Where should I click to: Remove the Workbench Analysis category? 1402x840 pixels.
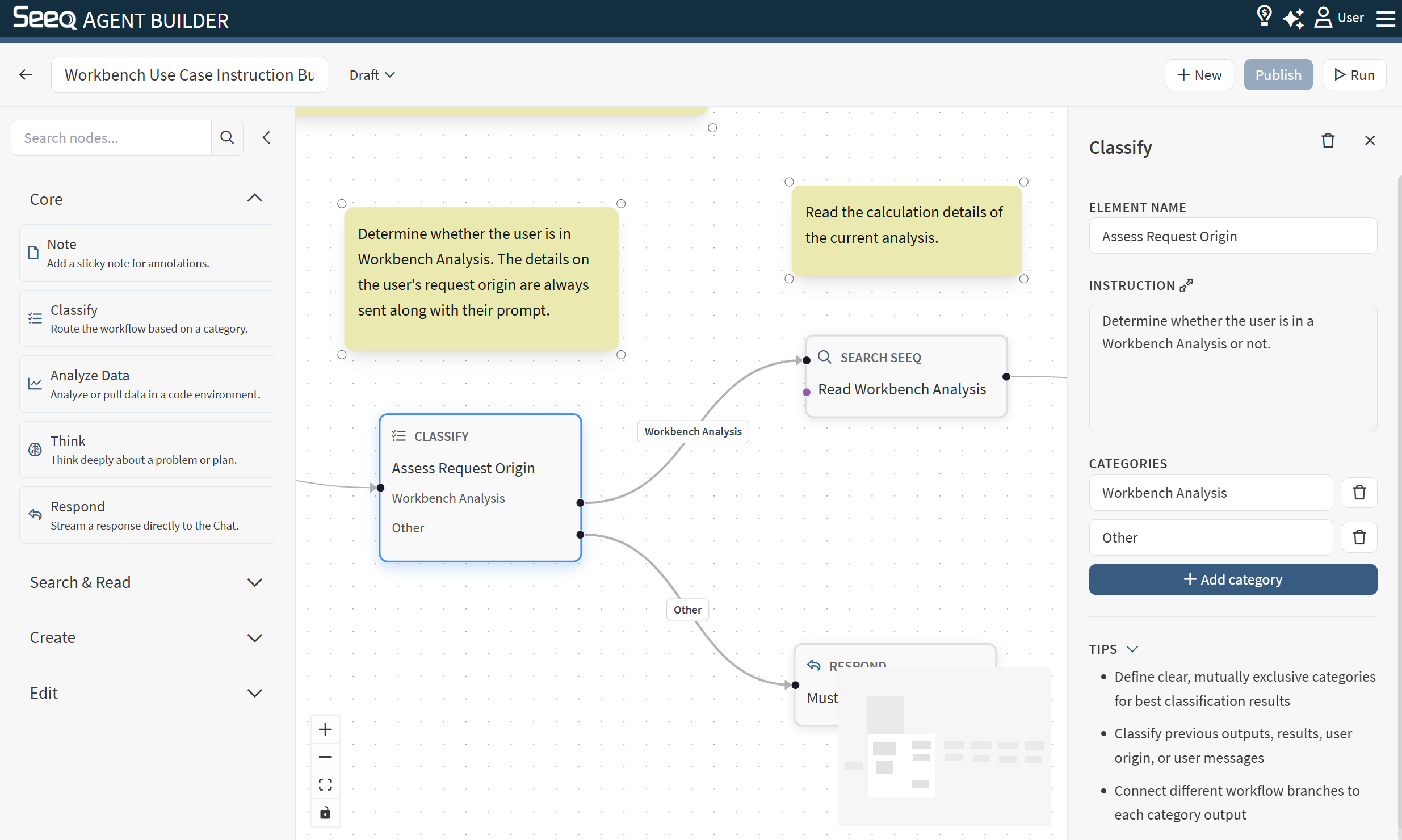(x=1359, y=492)
